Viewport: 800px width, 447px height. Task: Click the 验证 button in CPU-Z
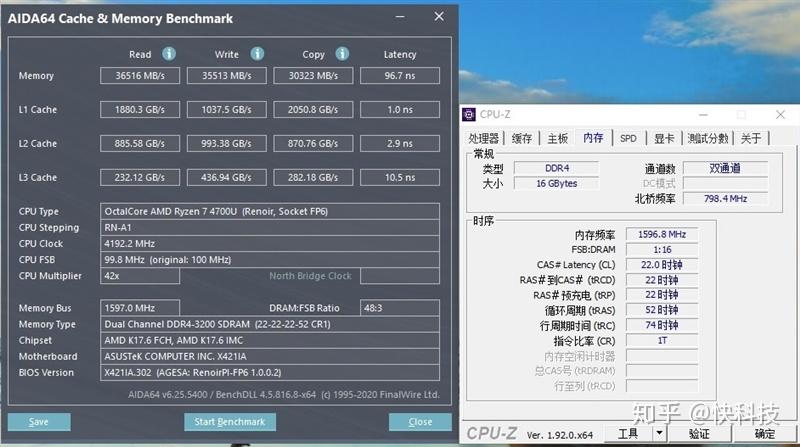pyautogui.click(x=699, y=433)
